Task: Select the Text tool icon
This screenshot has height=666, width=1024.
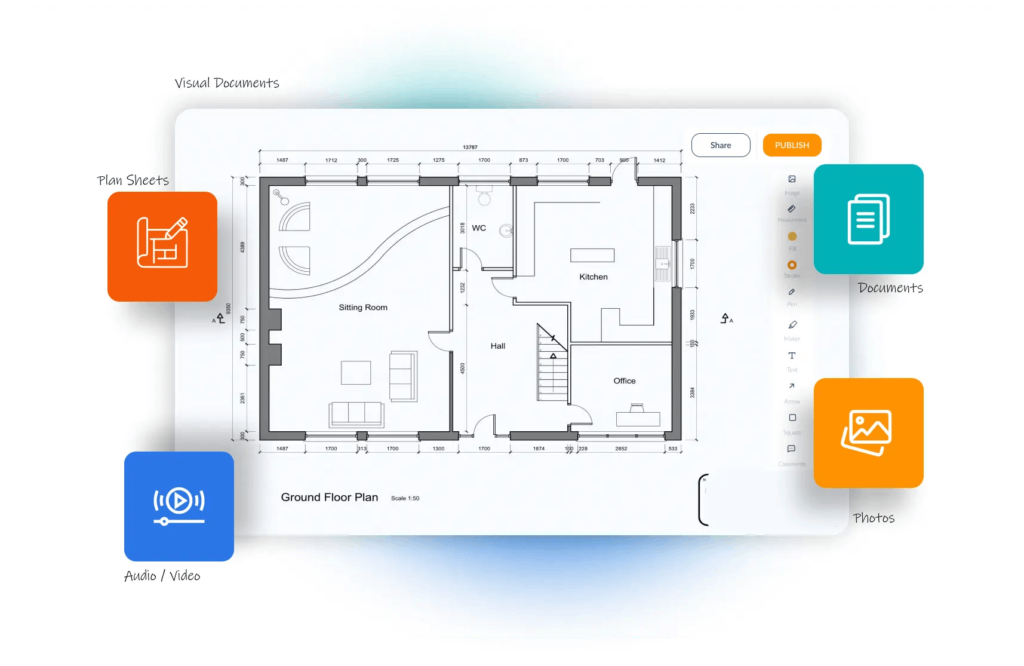Action: 792,356
